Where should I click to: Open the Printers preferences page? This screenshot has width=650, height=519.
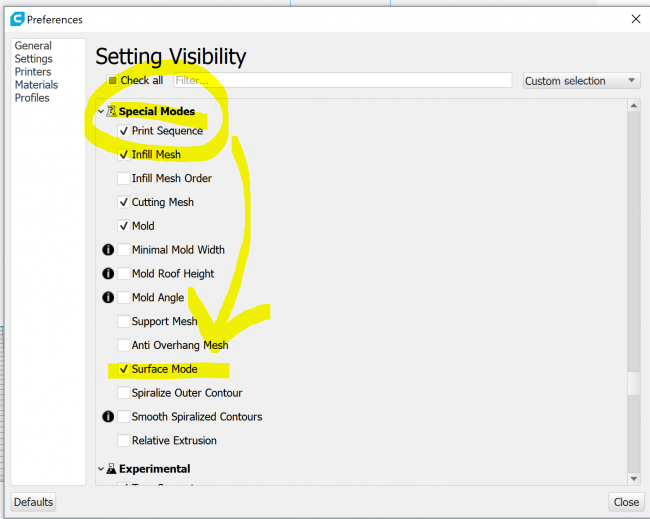coord(33,72)
